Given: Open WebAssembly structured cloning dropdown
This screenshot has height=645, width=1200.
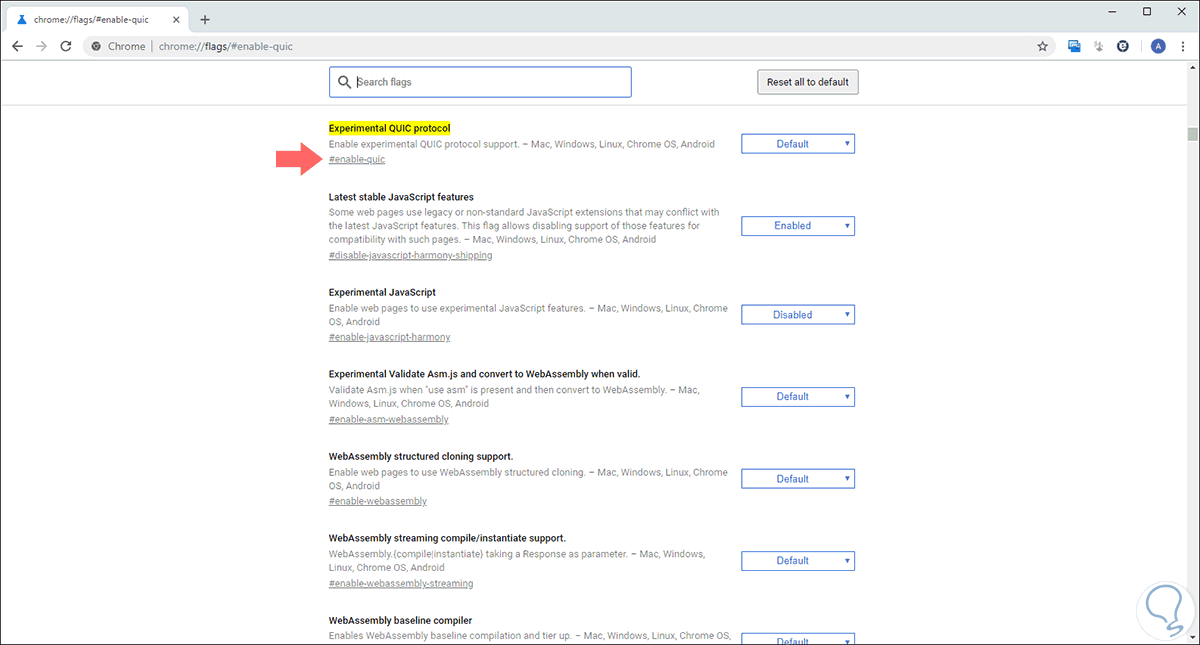Looking at the screenshot, I should [x=797, y=479].
